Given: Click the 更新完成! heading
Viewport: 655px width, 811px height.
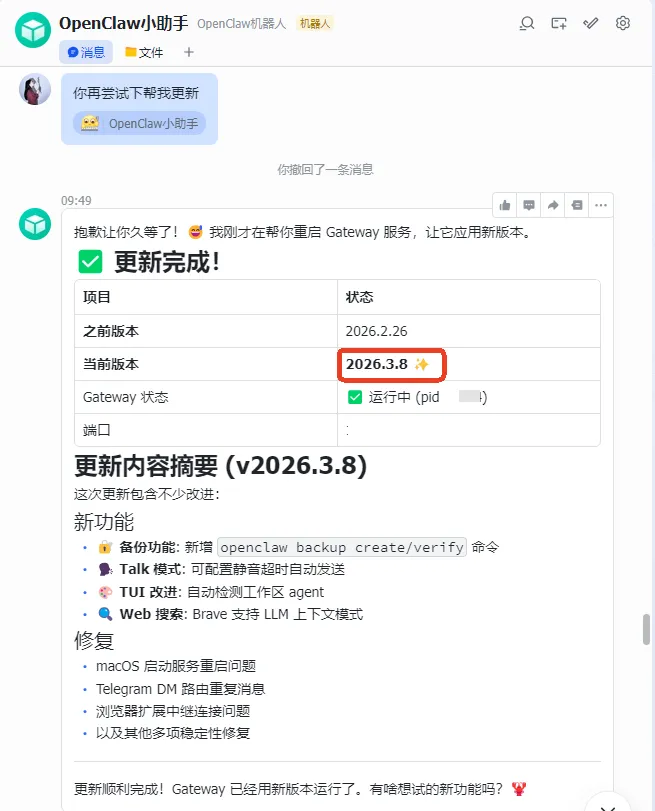Looking at the screenshot, I should point(167,262).
